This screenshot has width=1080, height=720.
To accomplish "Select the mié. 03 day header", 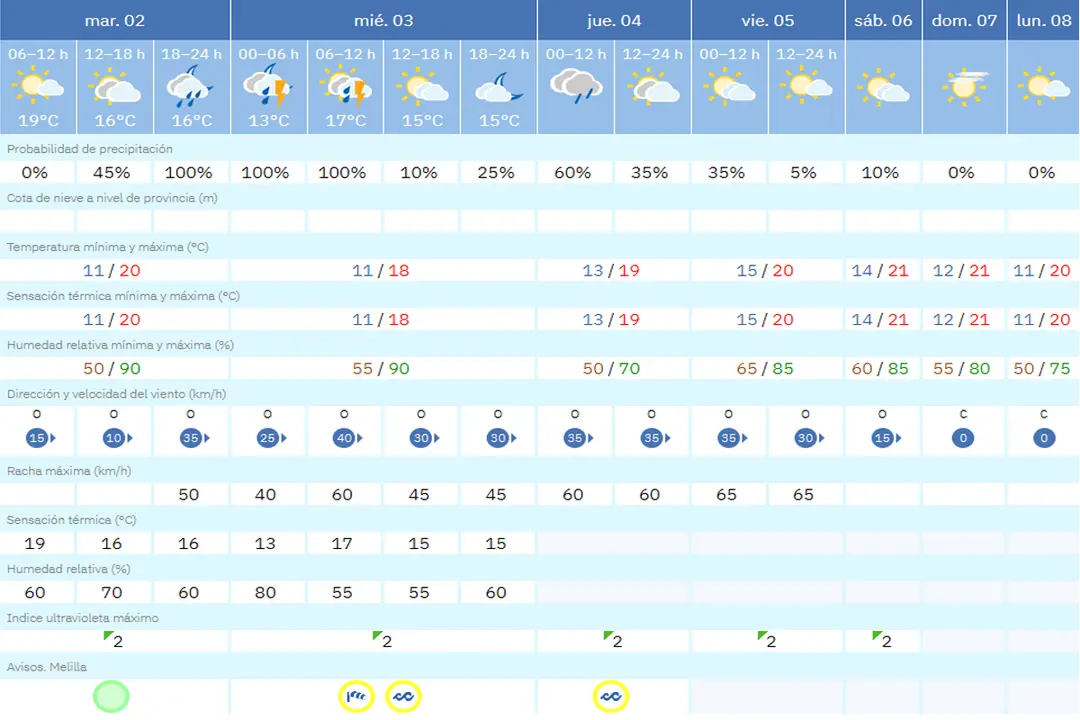I will click(384, 20).
